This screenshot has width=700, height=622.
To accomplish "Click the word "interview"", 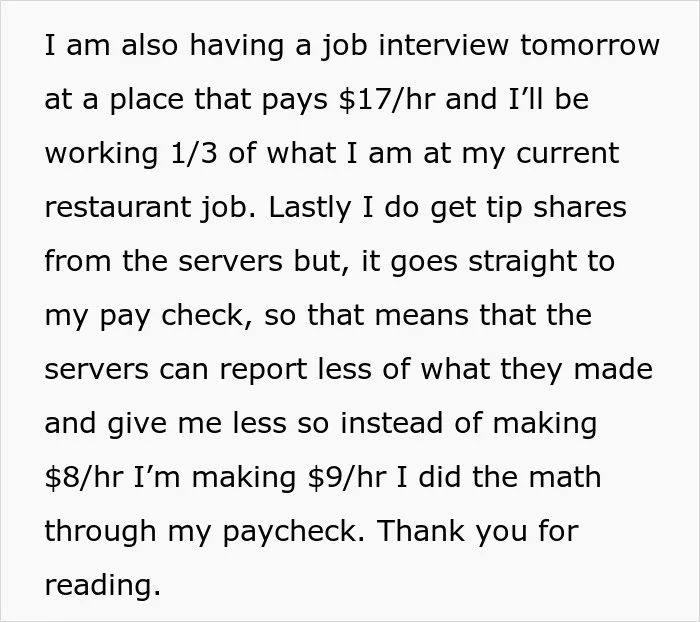I will [x=443, y=45].
